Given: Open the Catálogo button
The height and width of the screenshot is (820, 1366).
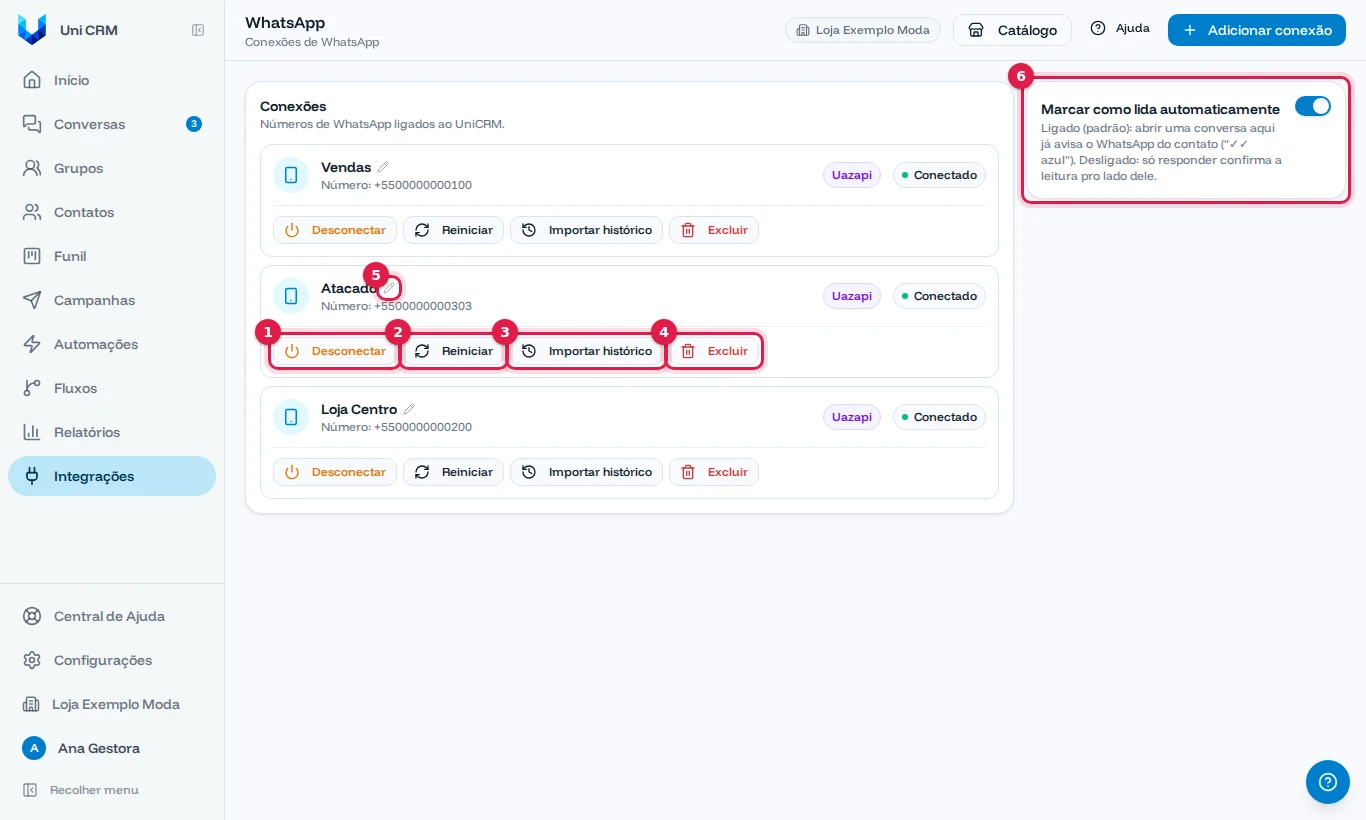Looking at the screenshot, I should pos(1012,30).
